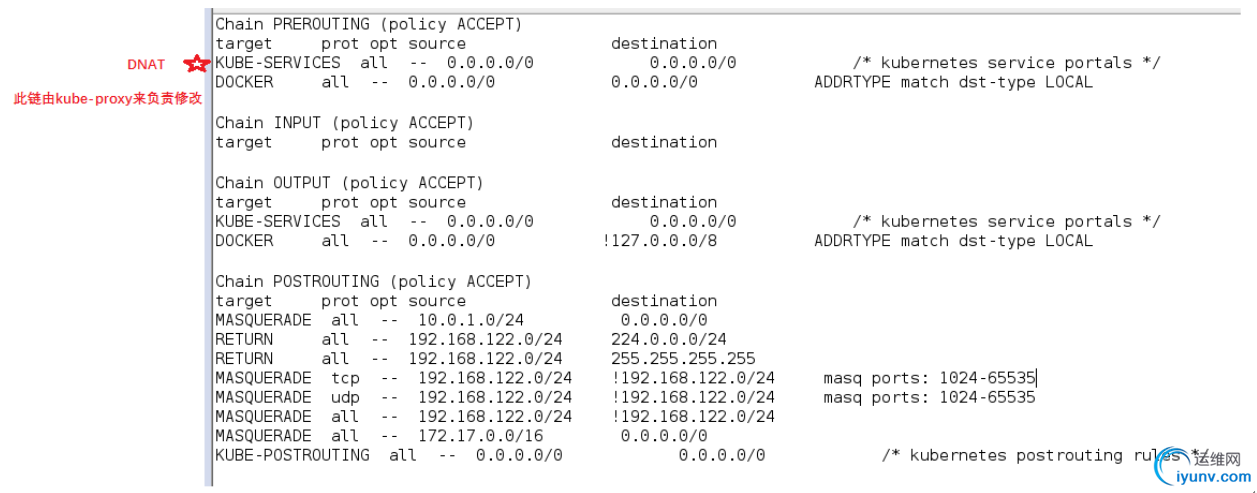Select the KUBE-POSTROUTING rule target
1257x493 pixels.
click(x=292, y=456)
